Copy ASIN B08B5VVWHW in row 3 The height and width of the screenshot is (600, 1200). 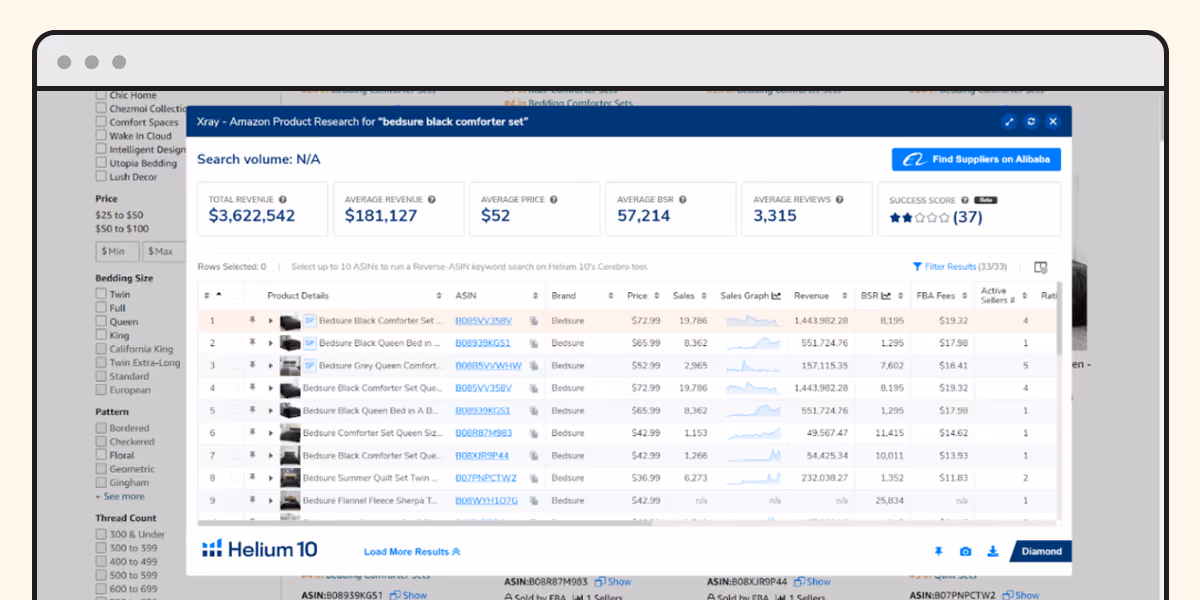[x=534, y=366]
